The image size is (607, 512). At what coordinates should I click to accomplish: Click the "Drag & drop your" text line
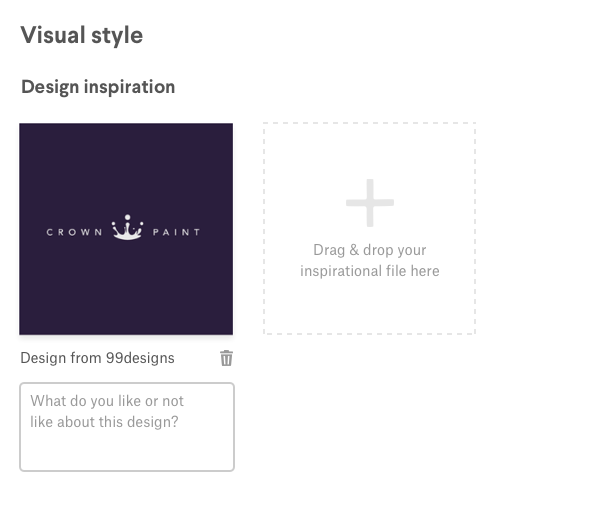[370, 250]
